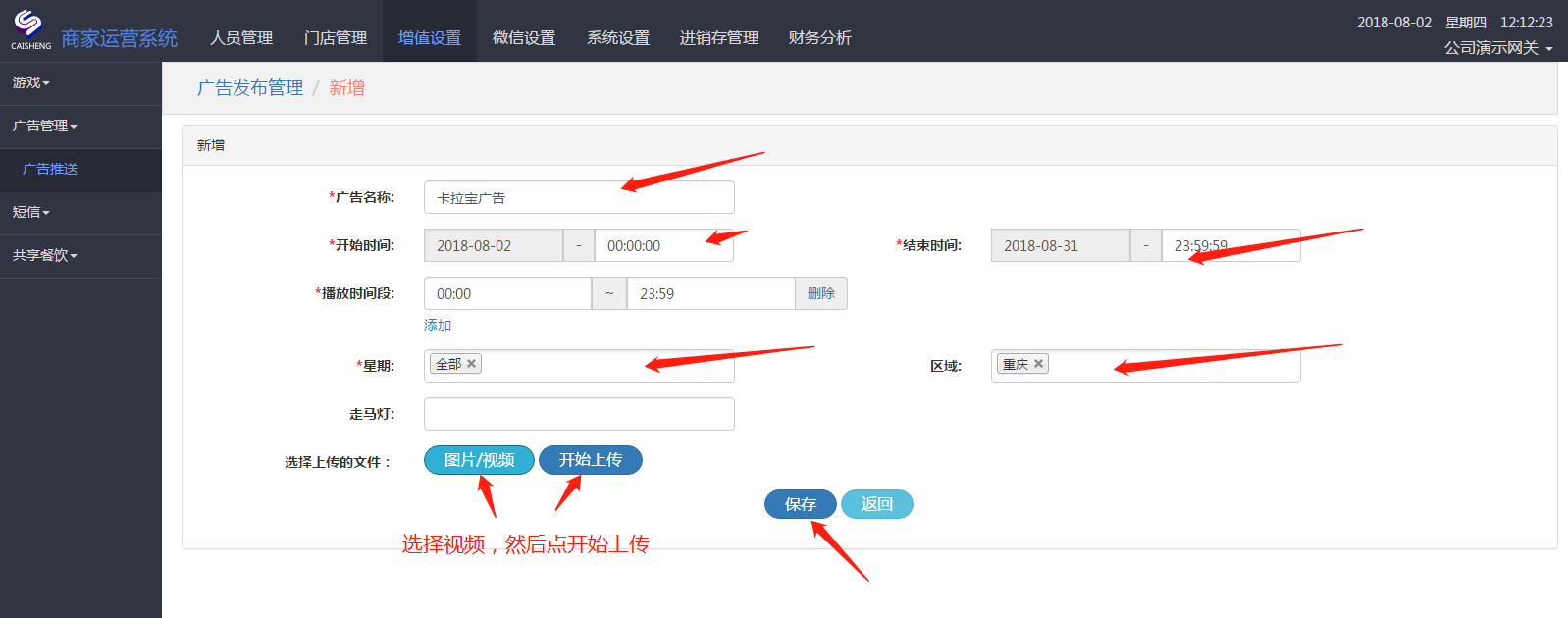This screenshot has height=618, width=1568.
Task: Remove the 全部 tag in 星期 field
Action: (472, 364)
